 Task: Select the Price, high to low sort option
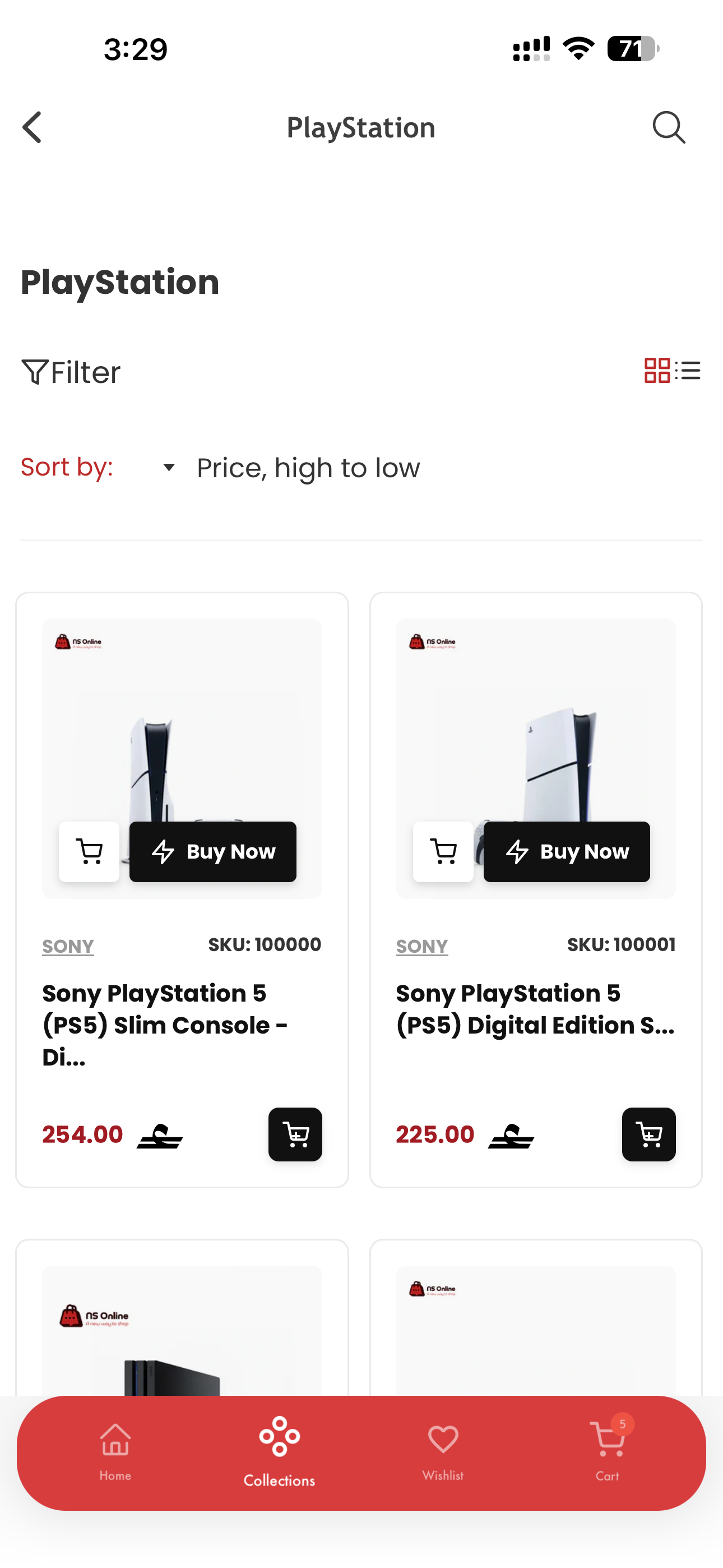(x=308, y=468)
